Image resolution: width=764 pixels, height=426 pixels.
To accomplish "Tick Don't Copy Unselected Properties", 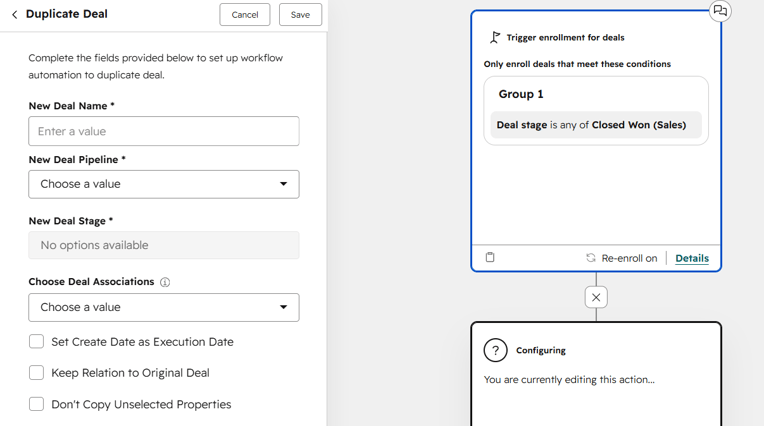I will coord(37,404).
